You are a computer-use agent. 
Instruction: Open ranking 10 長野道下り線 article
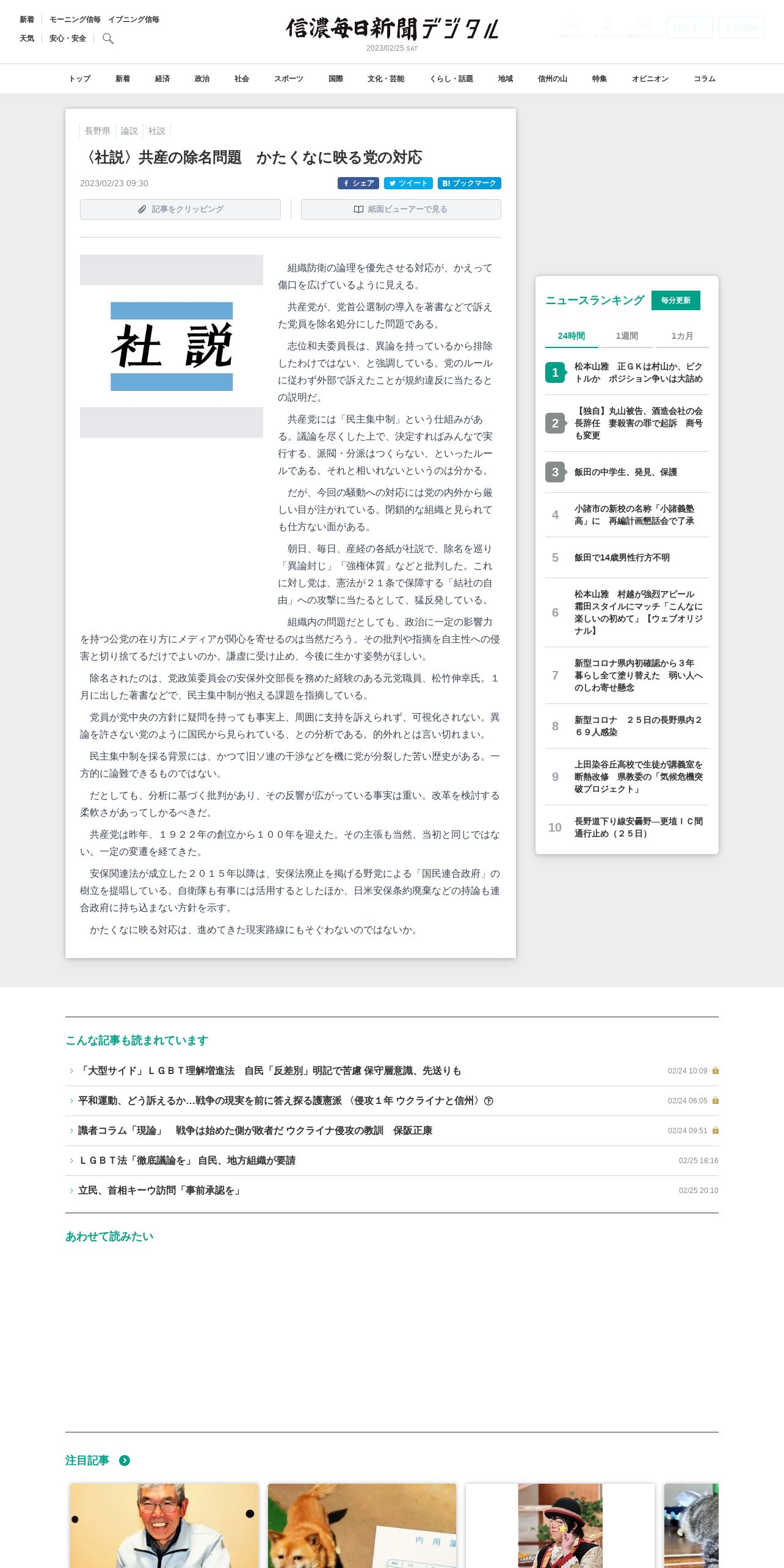click(627, 827)
